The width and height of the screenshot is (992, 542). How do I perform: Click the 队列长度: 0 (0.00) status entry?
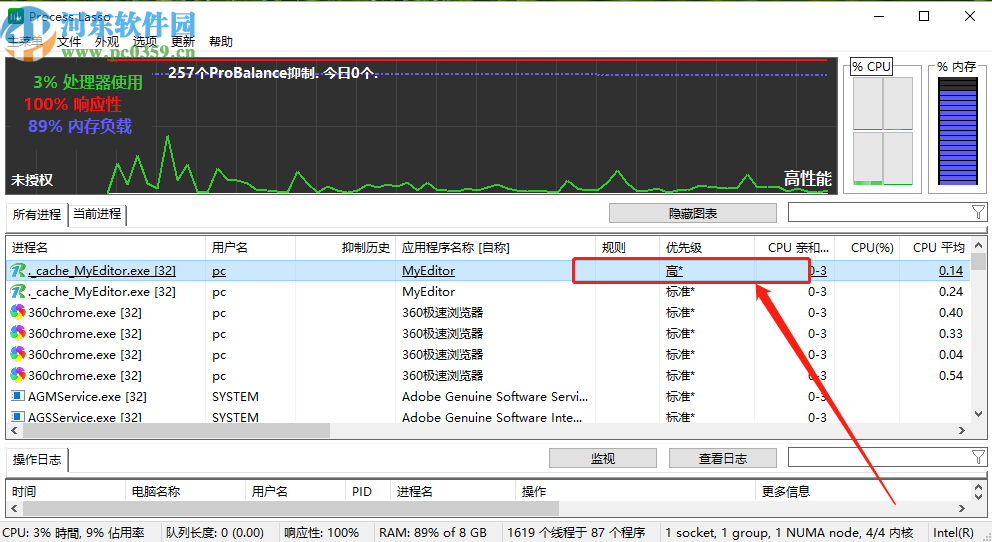pos(215,533)
